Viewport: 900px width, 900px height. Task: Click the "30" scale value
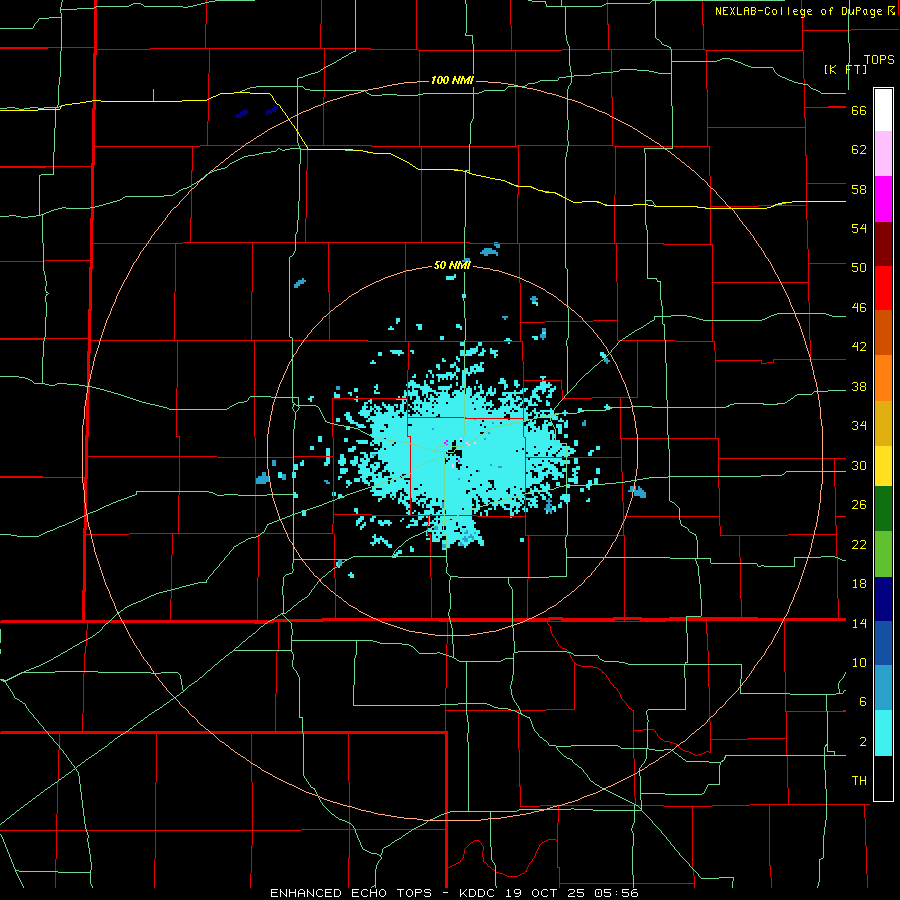859,465
